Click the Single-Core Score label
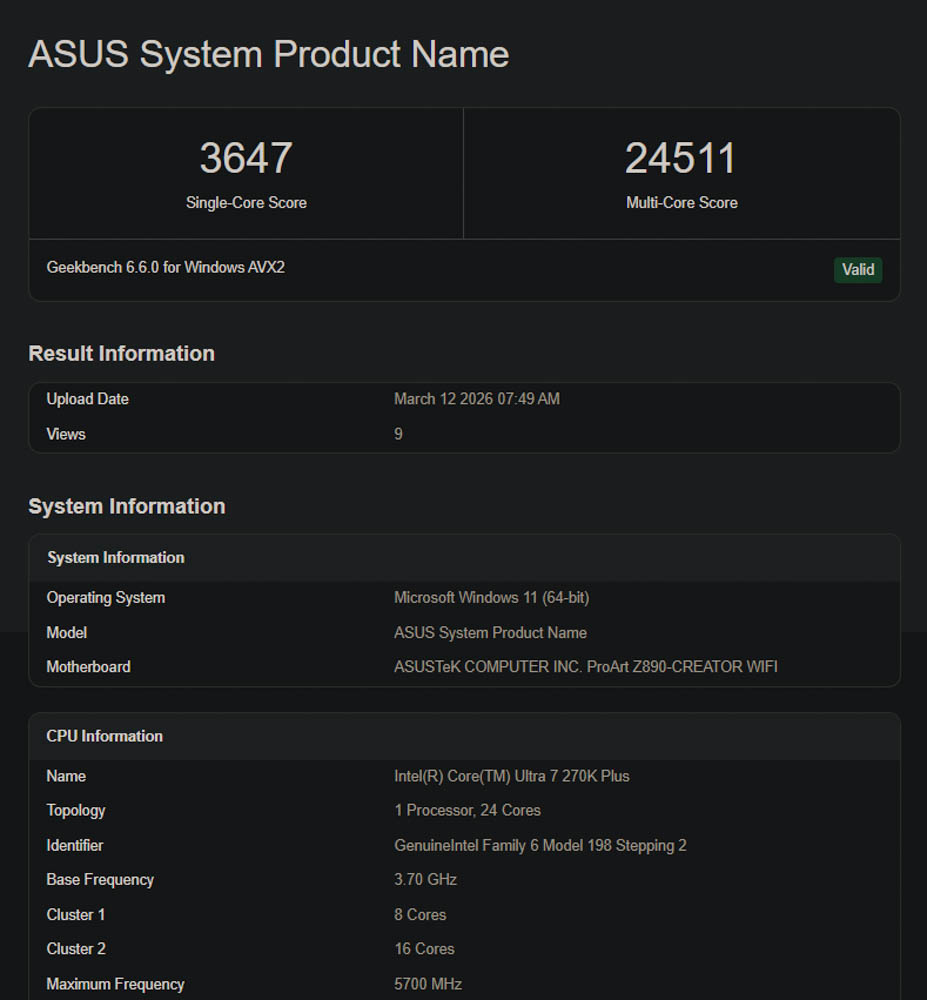The height and width of the screenshot is (1000, 927). (246, 203)
